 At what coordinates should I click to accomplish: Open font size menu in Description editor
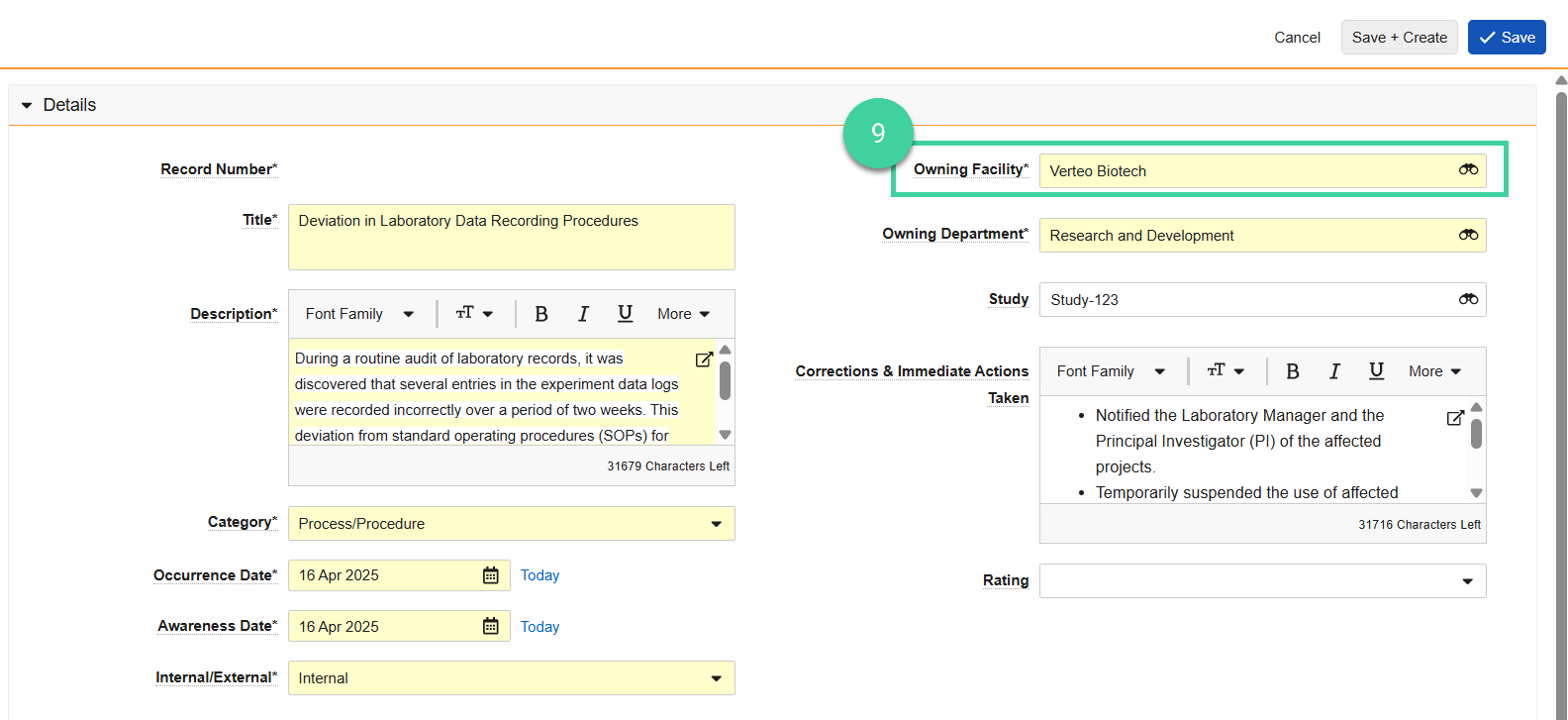474,314
